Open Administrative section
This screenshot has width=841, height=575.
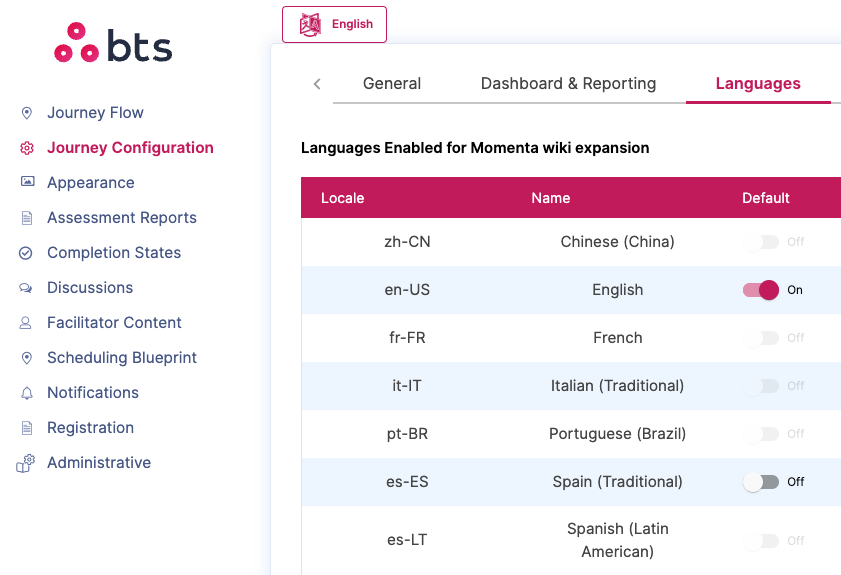point(99,463)
